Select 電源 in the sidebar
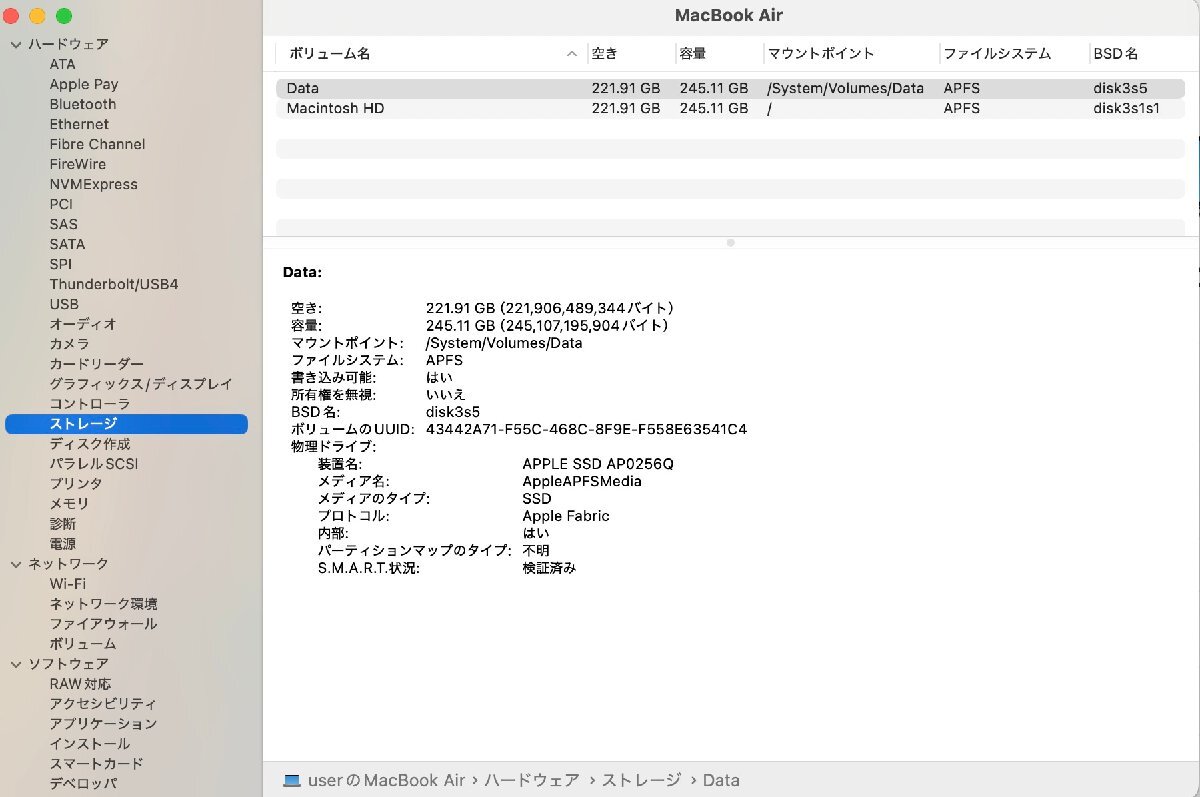 click(x=62, y=544)
